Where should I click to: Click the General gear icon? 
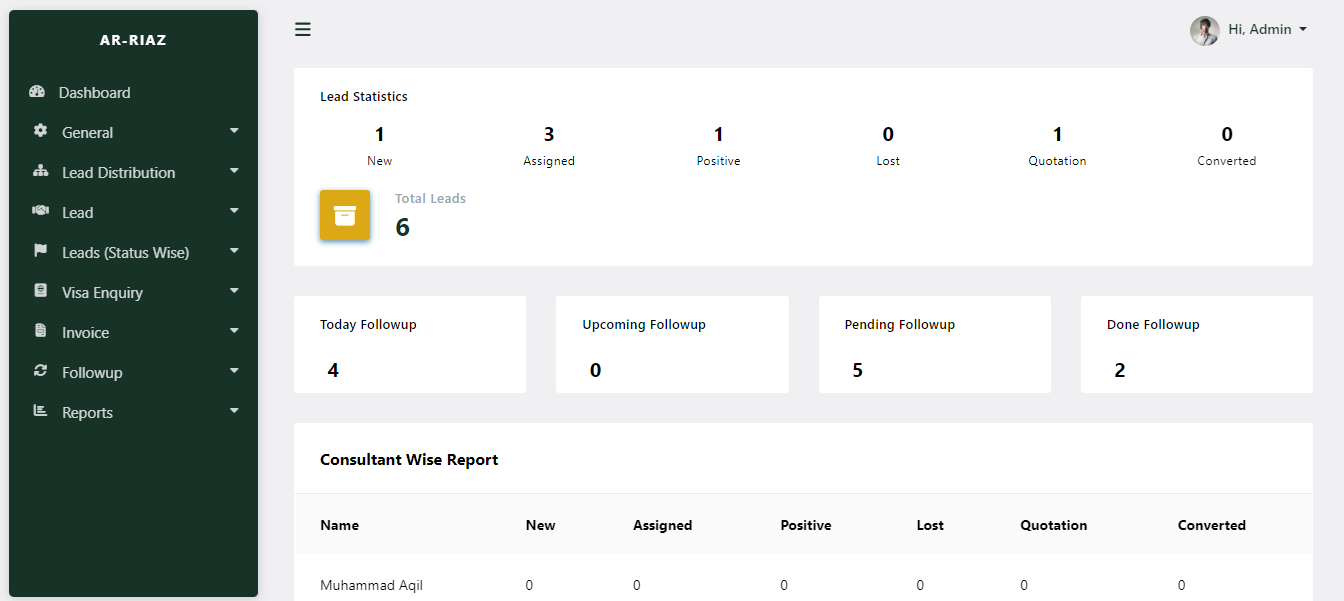[41, 131]
